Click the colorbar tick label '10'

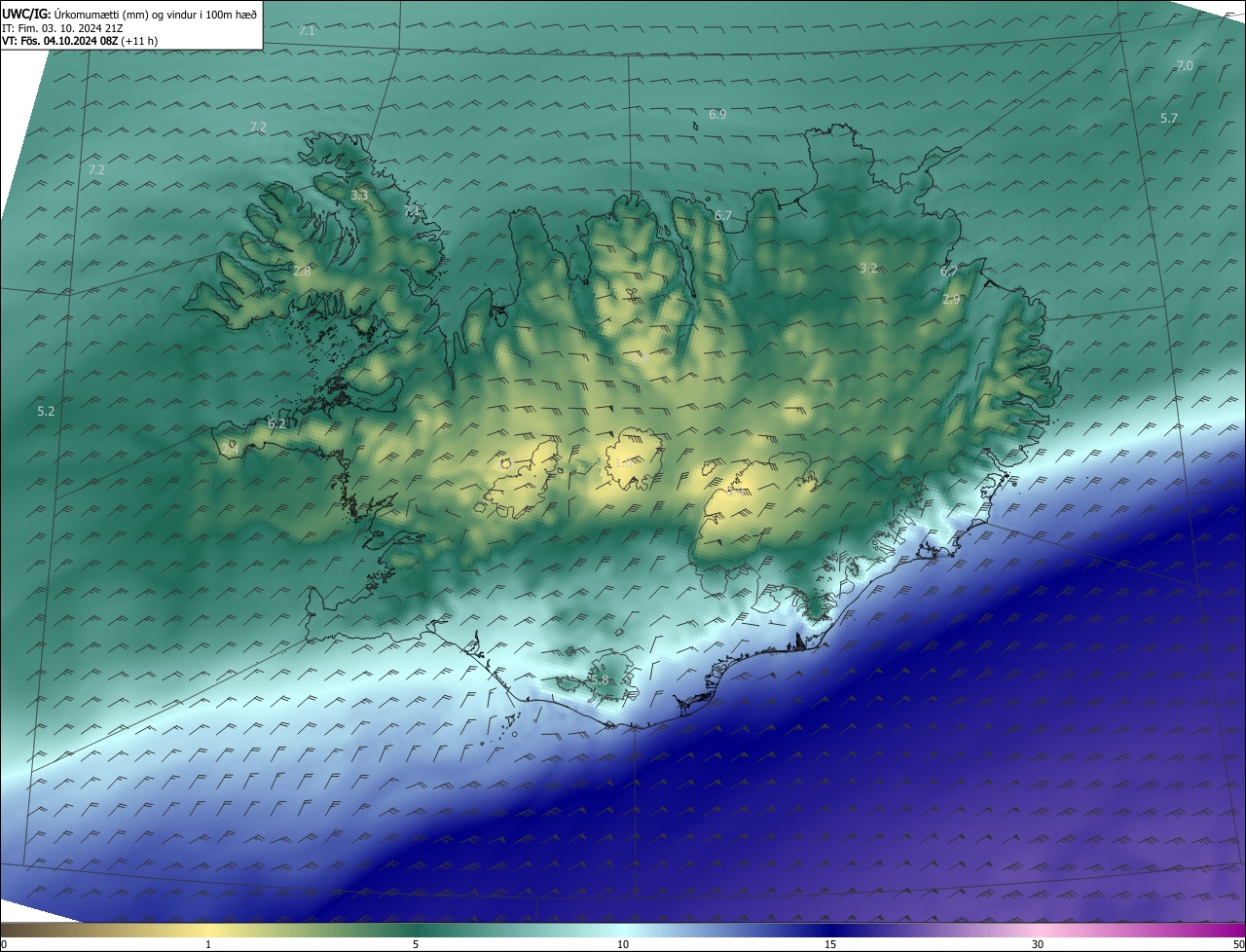coord(623,944)
